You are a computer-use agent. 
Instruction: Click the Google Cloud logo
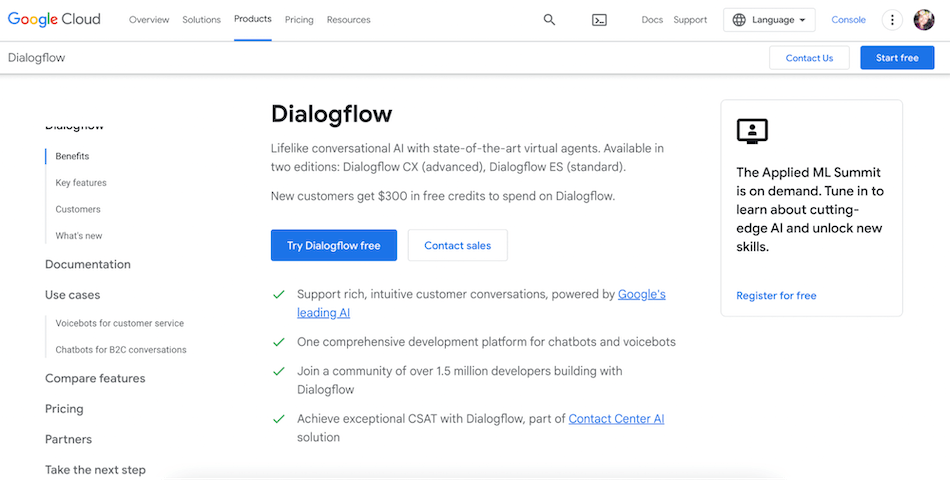(x=54, y=19)
